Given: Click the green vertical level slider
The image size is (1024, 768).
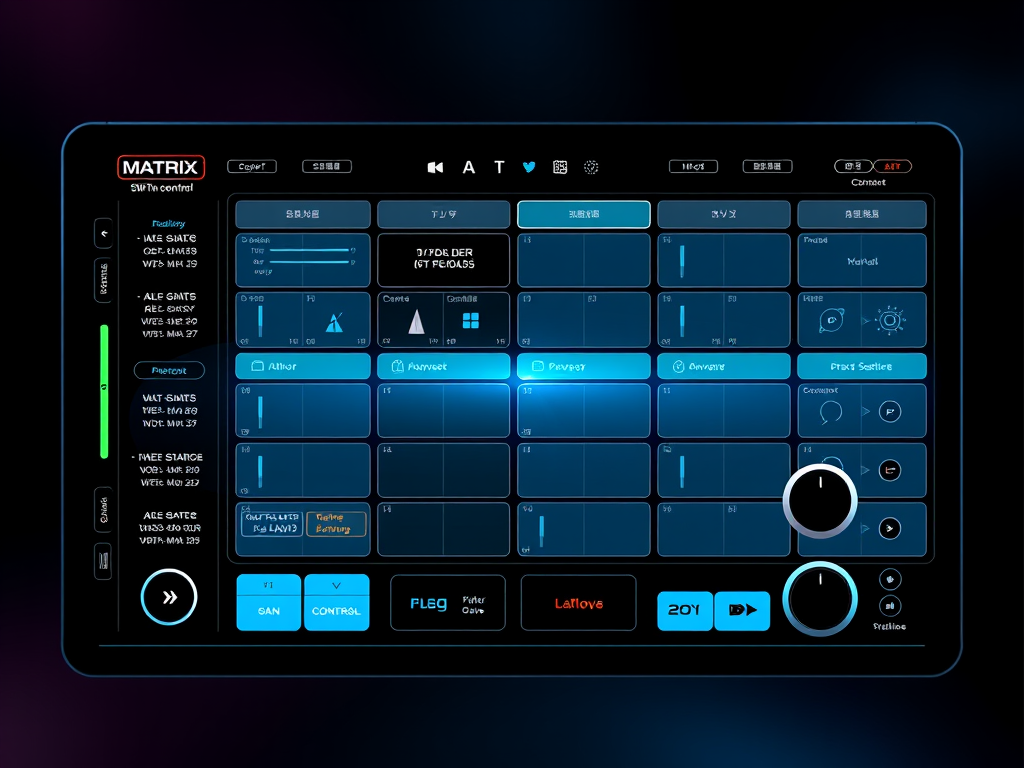Looking at the screenshot, I should point(103,391).
